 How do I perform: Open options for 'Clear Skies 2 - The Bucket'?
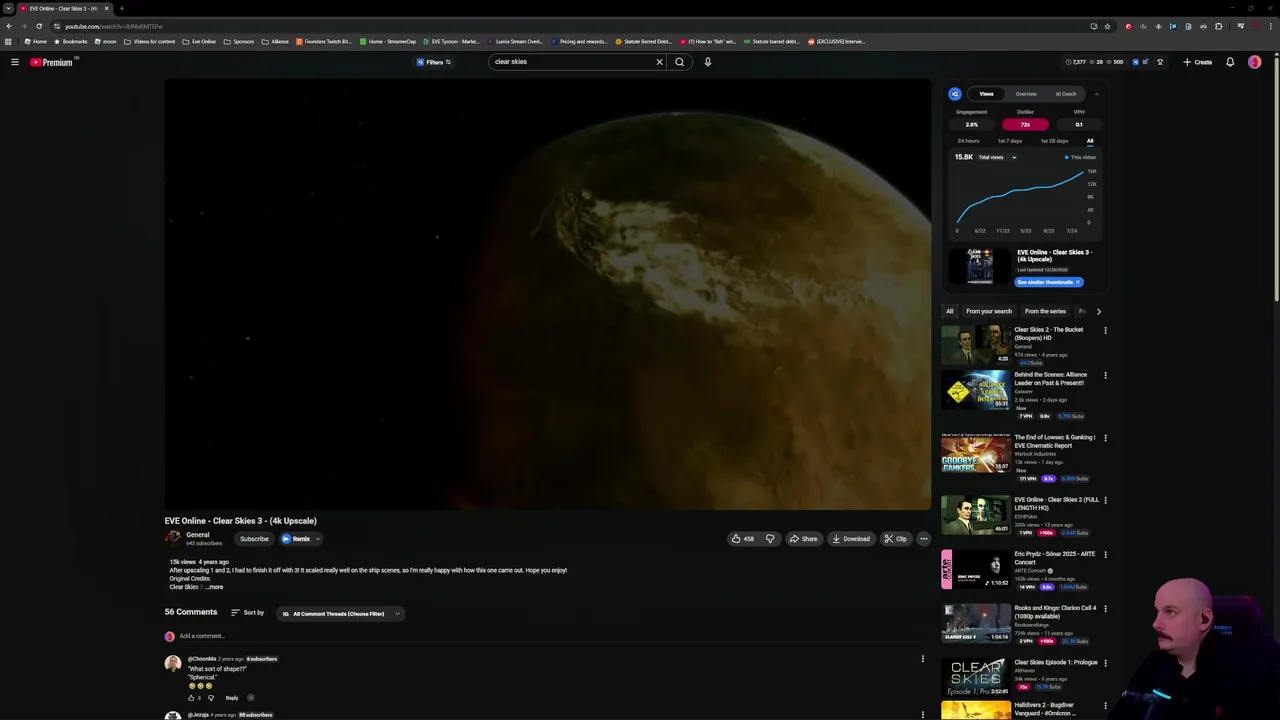pyautogui.click(x=1105, y=330)
